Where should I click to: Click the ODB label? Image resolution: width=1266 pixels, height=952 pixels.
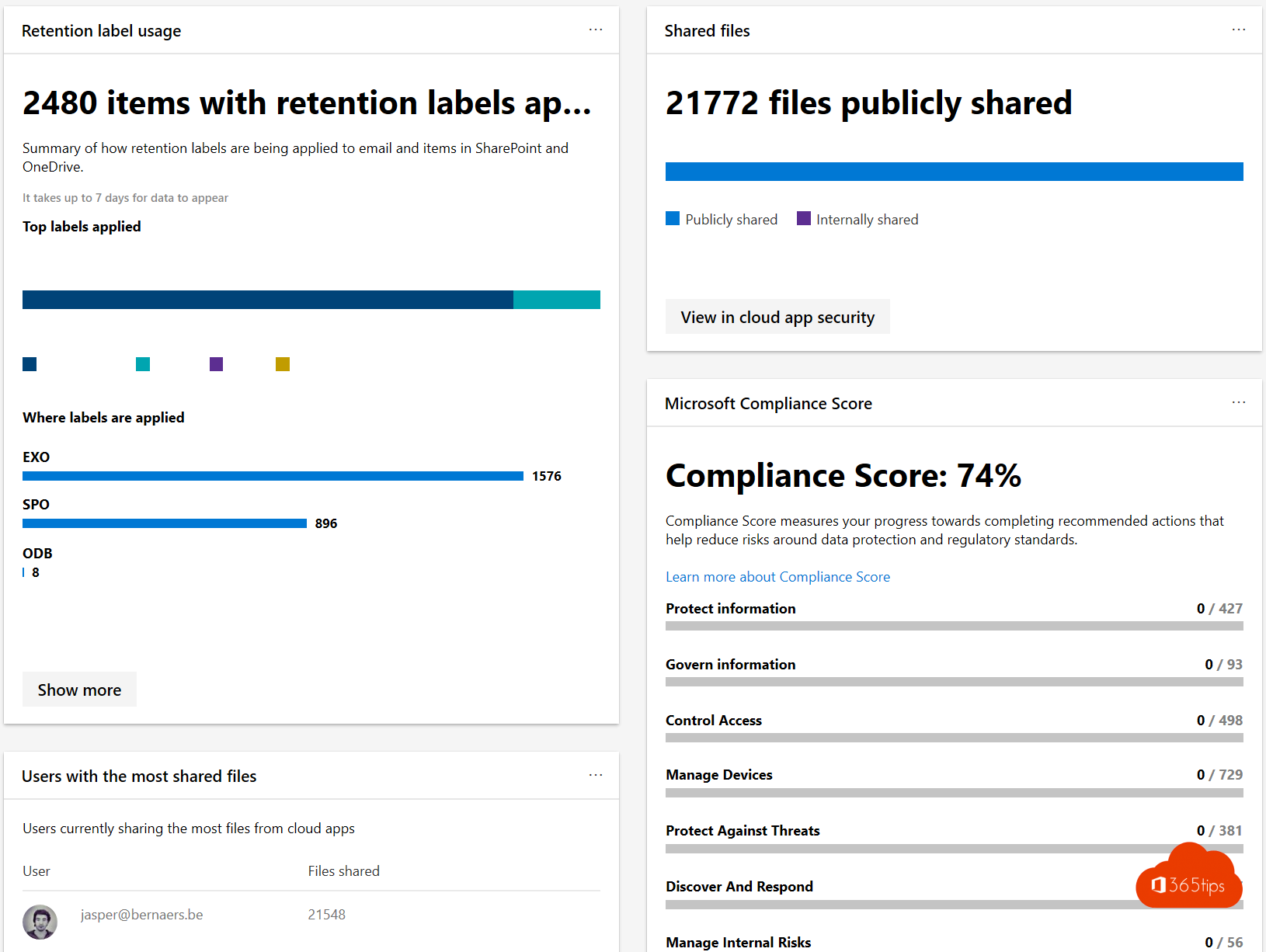37,554
